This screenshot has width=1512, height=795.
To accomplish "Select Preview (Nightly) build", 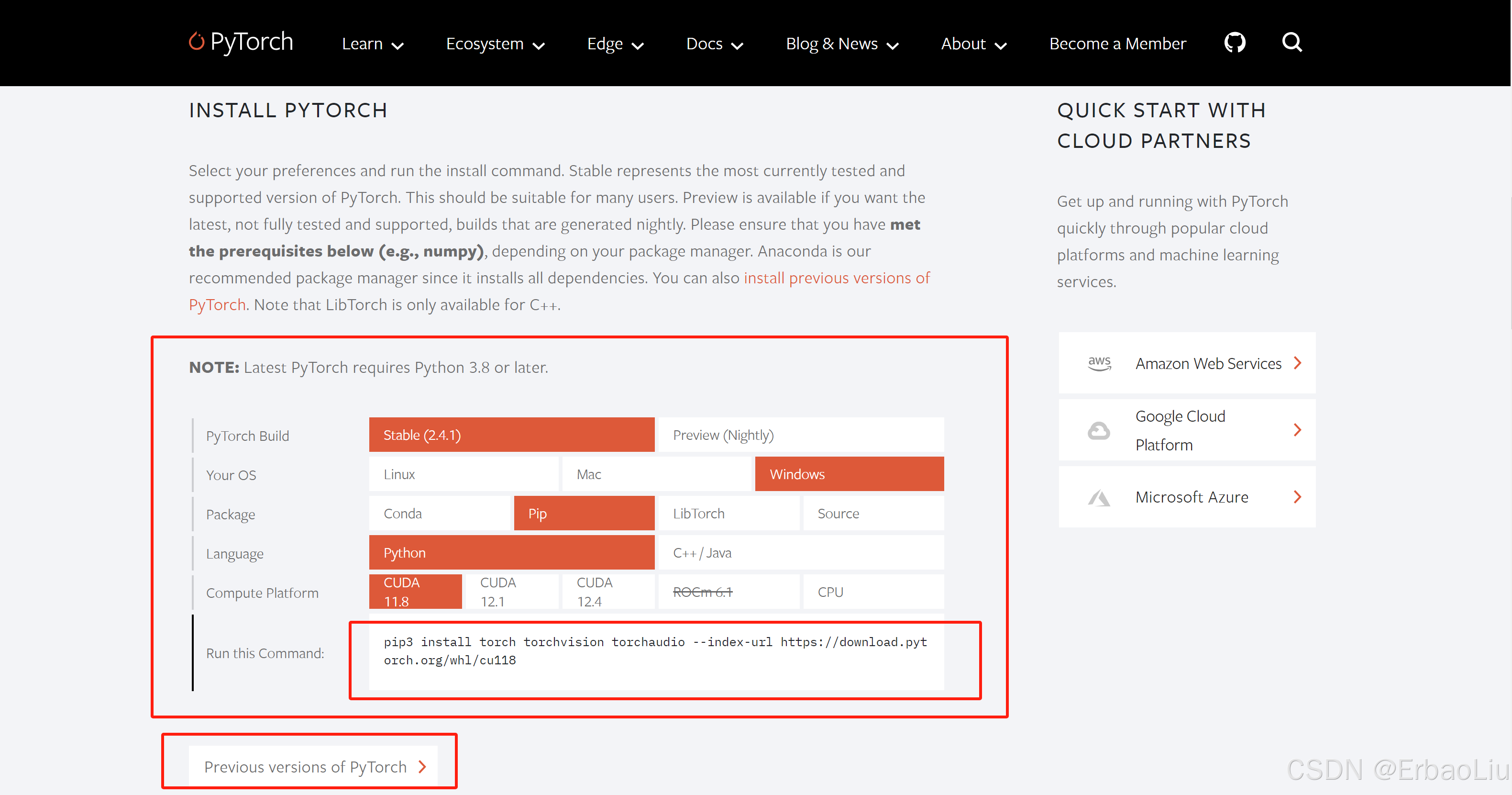I will pos(801,435).
